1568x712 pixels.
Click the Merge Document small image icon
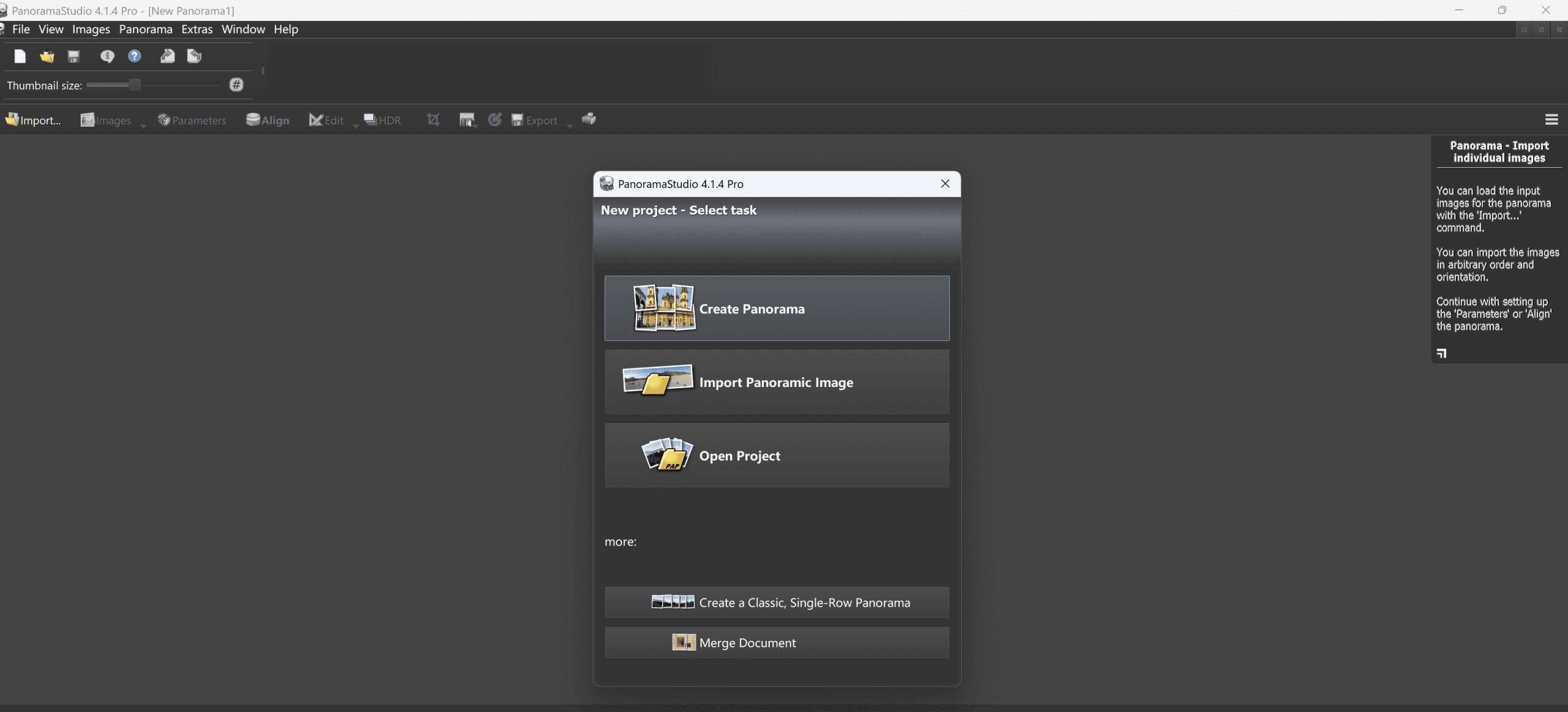pyautogui.click(x=684, y=642)
